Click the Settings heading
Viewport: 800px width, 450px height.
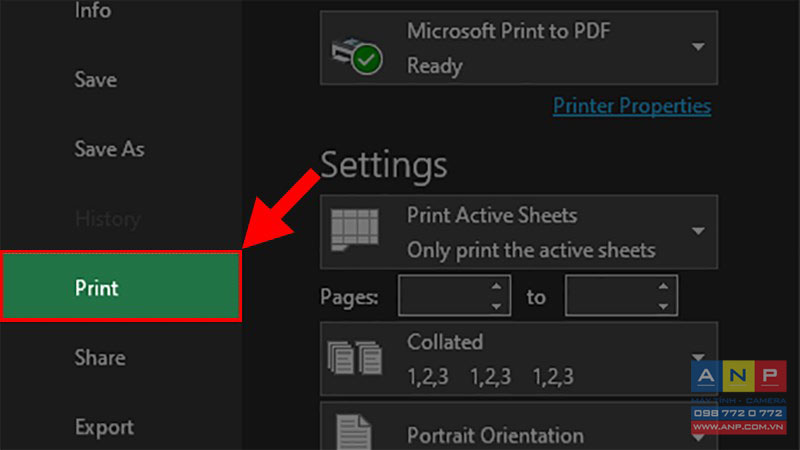384,166
